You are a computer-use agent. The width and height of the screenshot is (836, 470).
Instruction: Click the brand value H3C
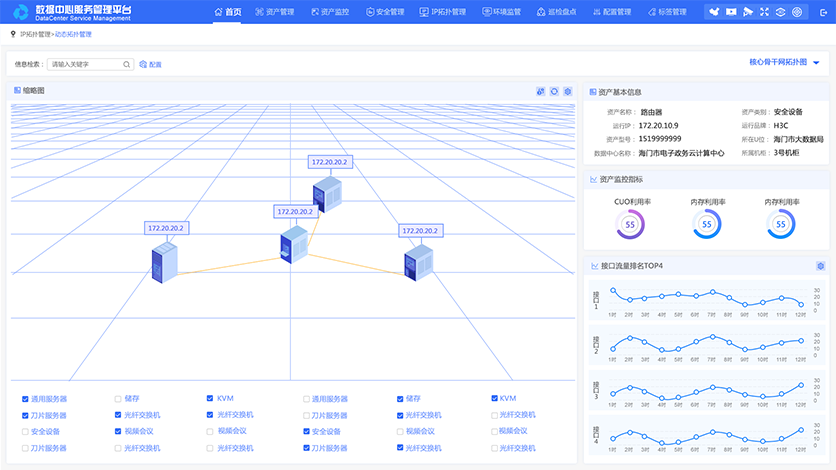coord(781,126)
